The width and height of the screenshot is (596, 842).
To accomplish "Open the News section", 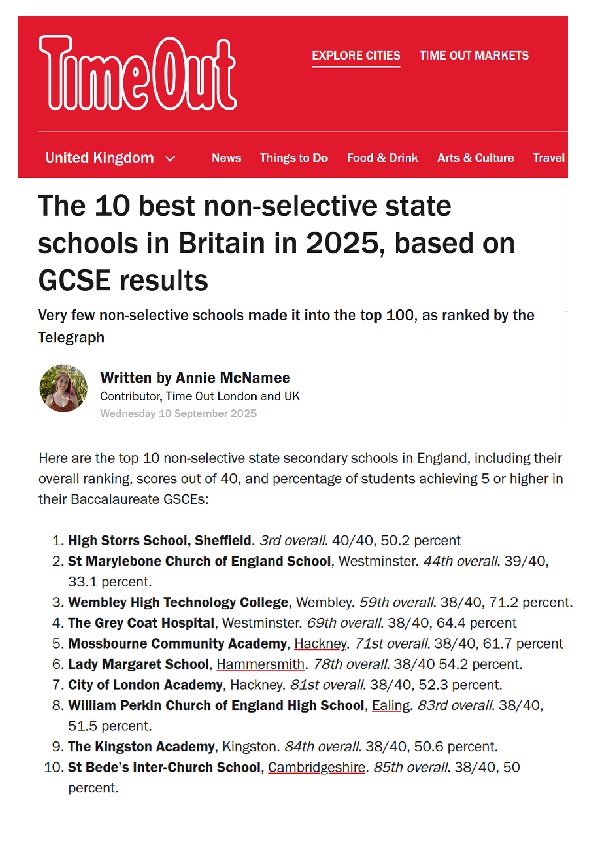I will 226,157.
